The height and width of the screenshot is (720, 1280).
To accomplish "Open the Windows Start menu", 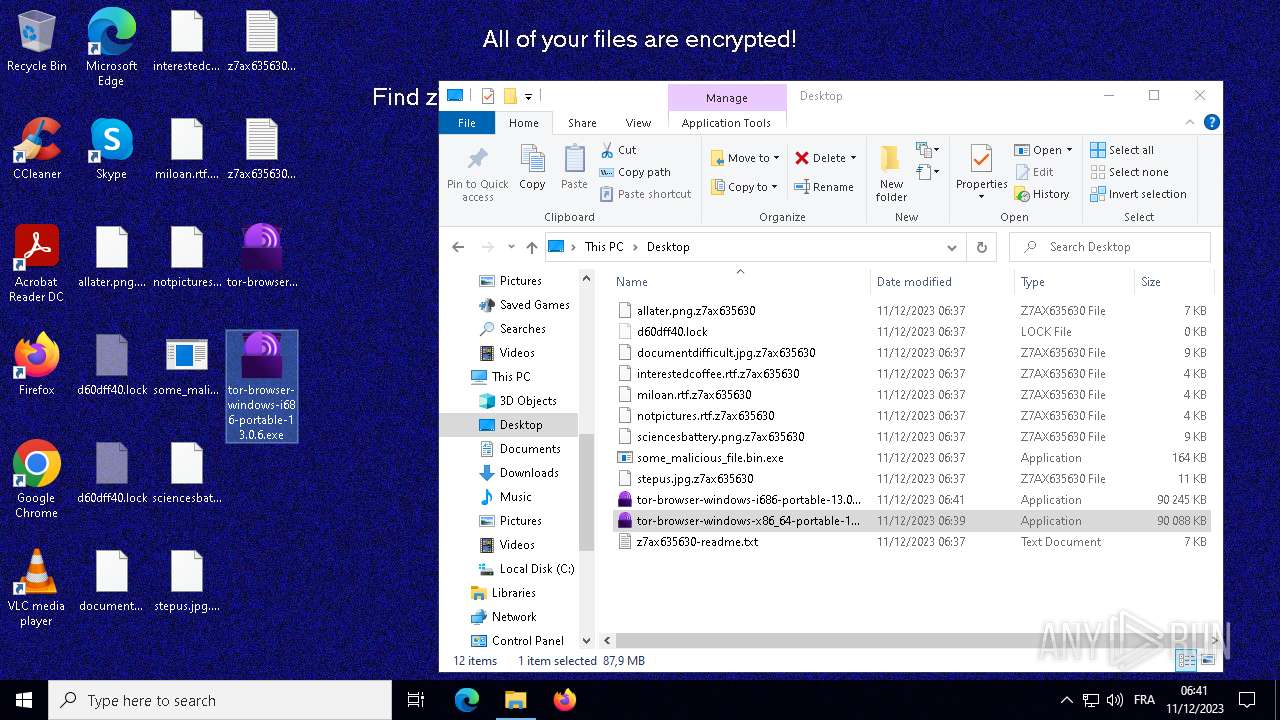I will (x=24, y=700).
